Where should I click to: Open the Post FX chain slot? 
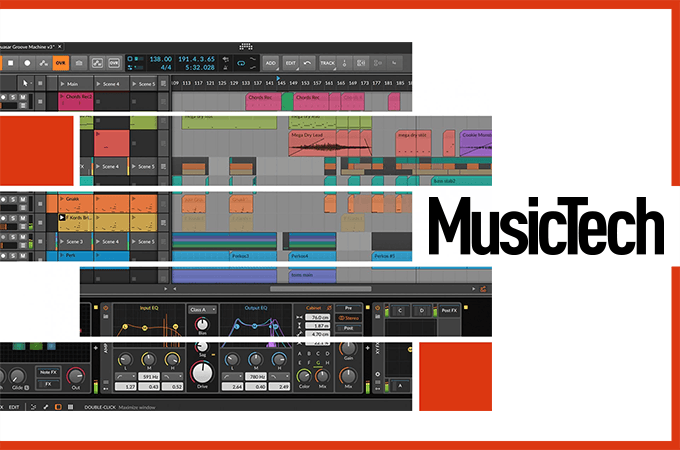click(x=449, y=310)
